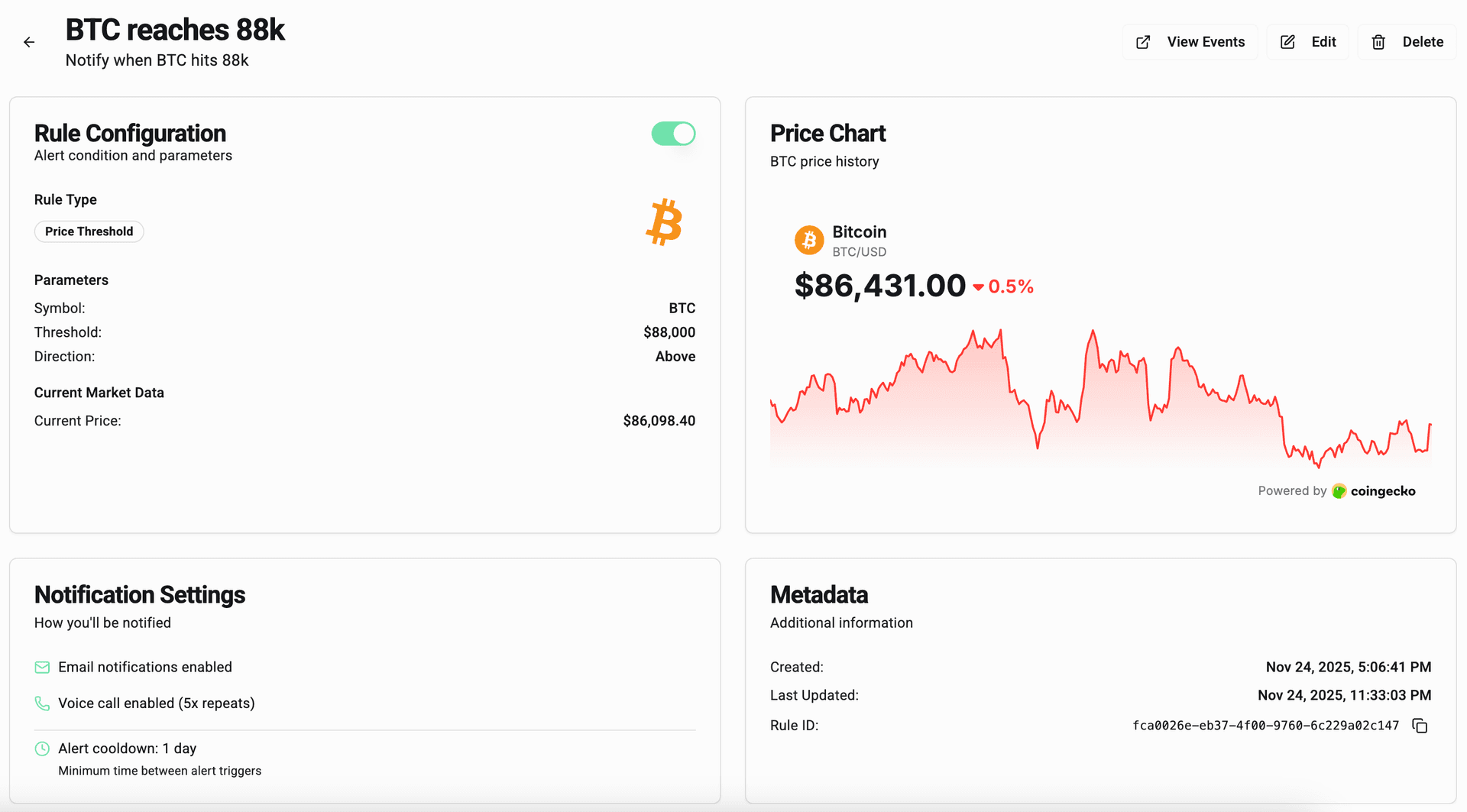Click the voice call phone icon
The width and height of the screenshot is (1467, 812).
[42, 704]
